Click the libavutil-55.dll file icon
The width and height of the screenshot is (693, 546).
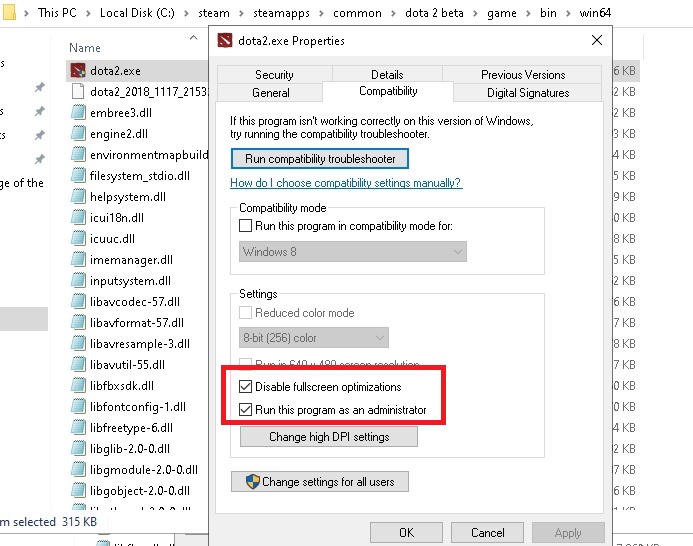[78, 364]
